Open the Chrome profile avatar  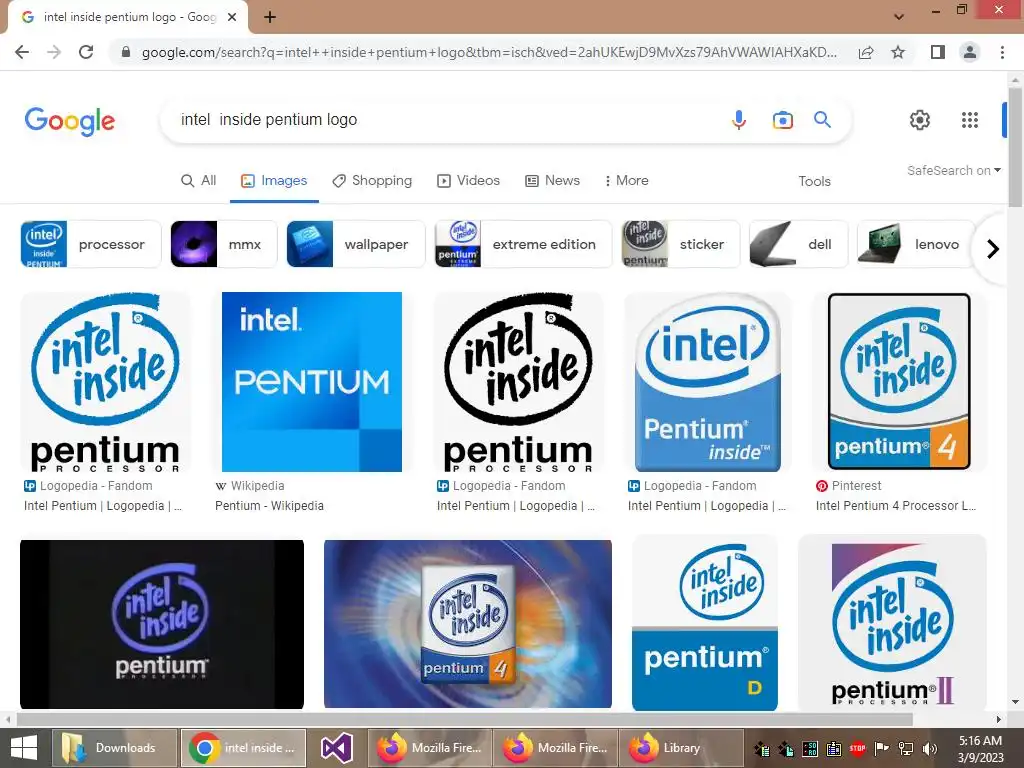pos(970,52)
